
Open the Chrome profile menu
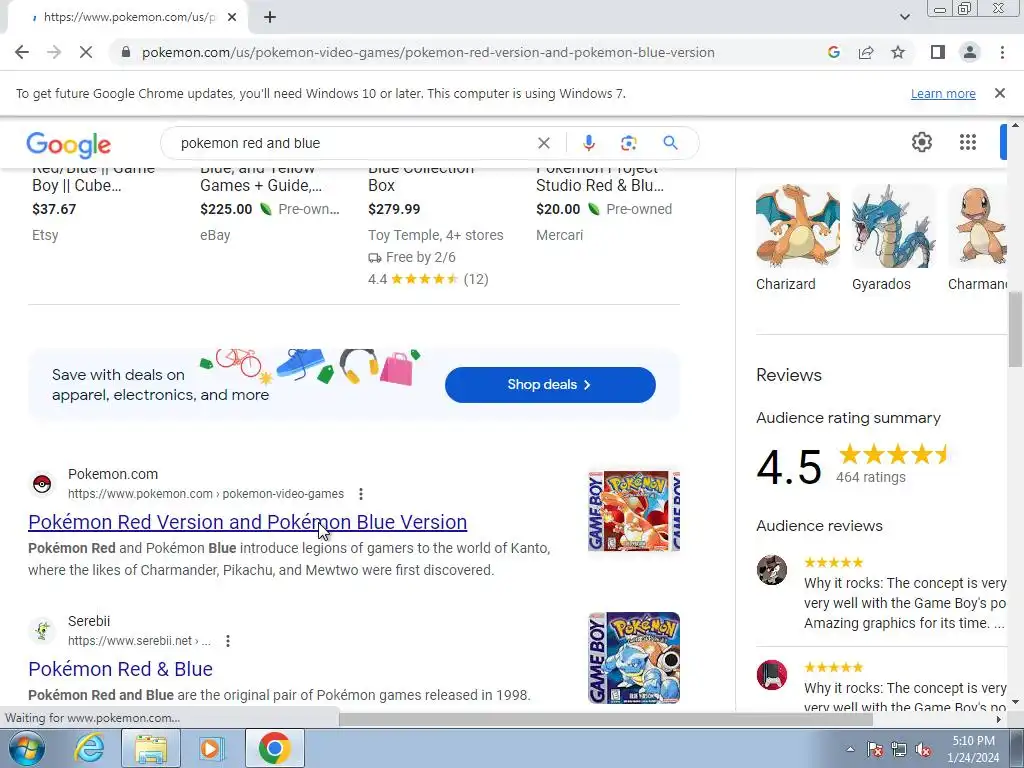click(x=970, y=52)
